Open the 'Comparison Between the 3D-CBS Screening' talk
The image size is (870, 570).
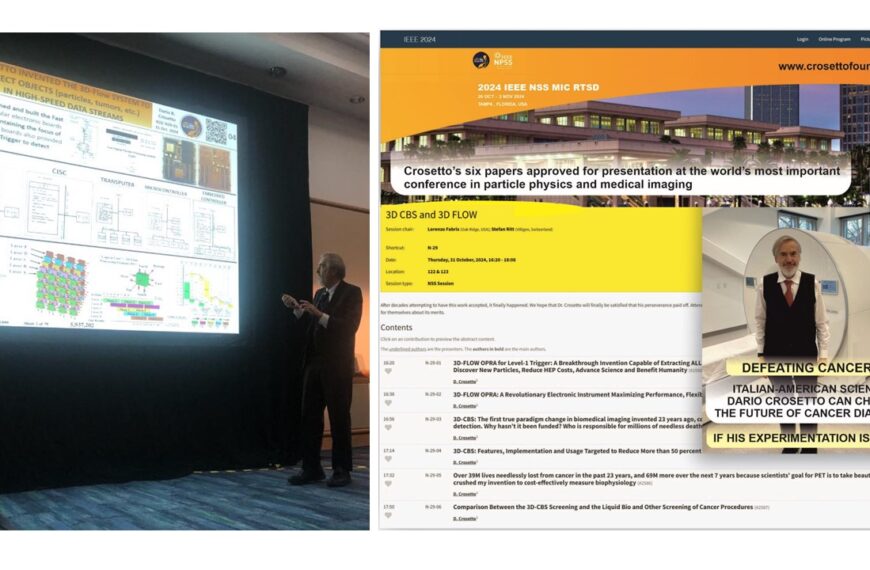[603, 507]
